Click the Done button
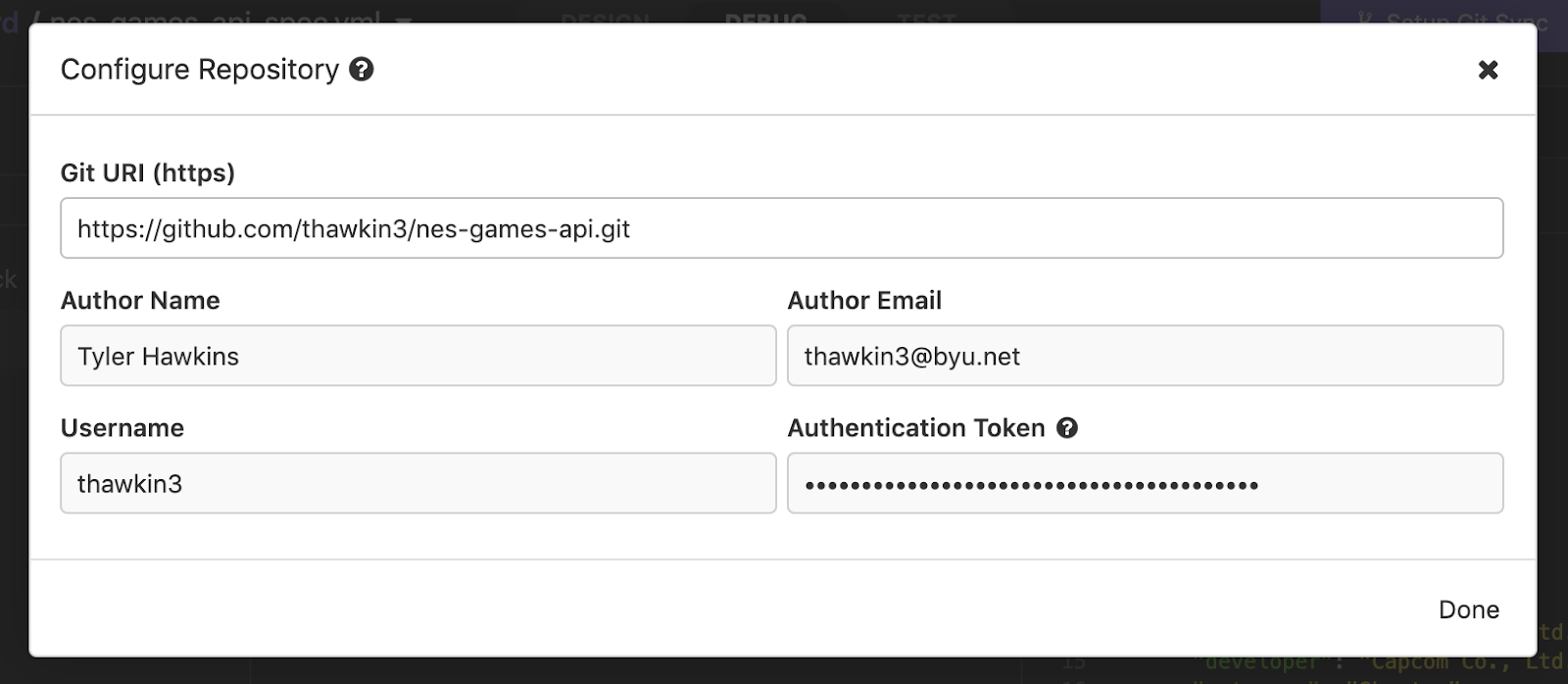 1468,610
